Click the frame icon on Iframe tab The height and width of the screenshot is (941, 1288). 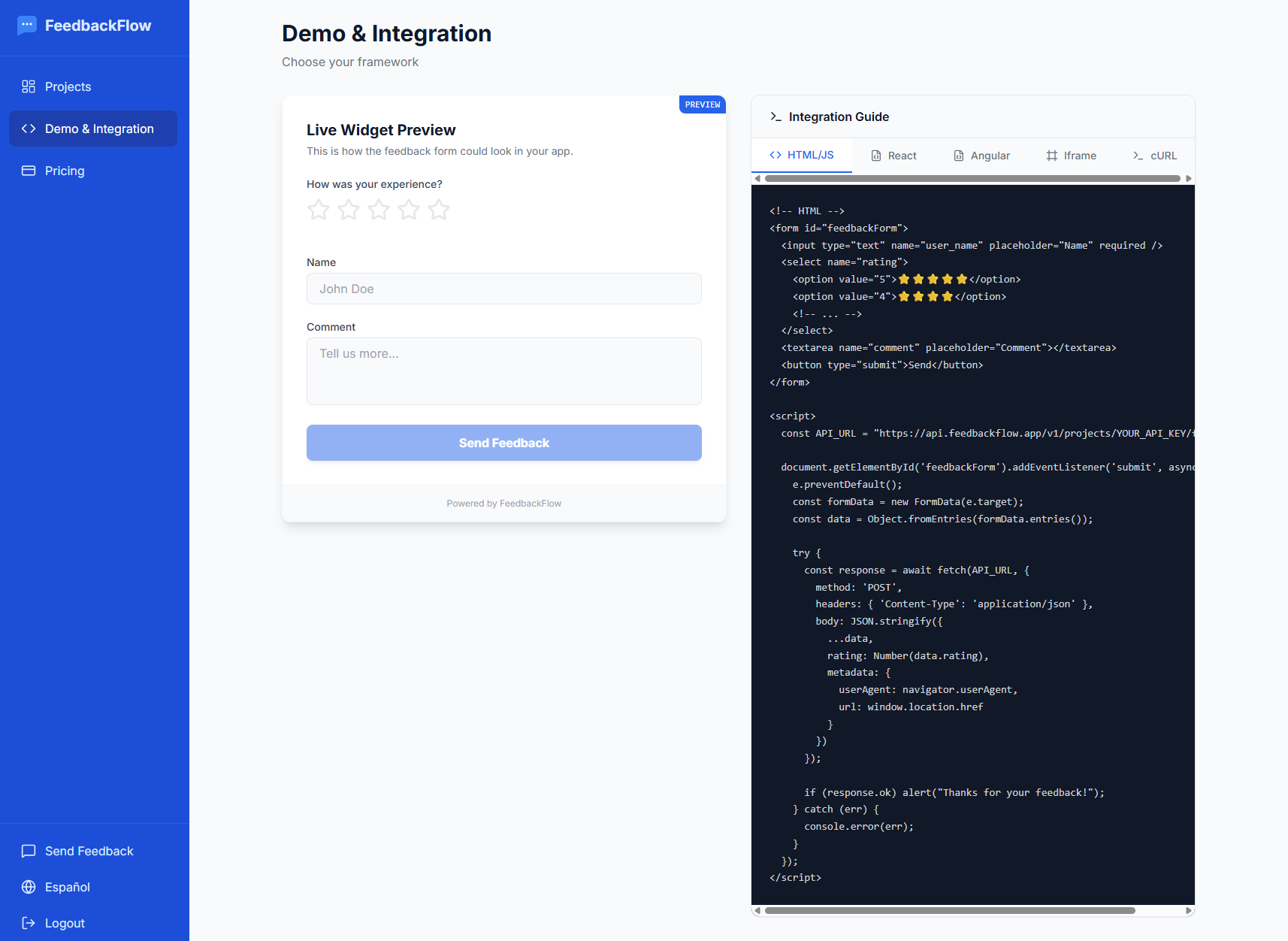pyautogui.click(x=1052, y=156)
